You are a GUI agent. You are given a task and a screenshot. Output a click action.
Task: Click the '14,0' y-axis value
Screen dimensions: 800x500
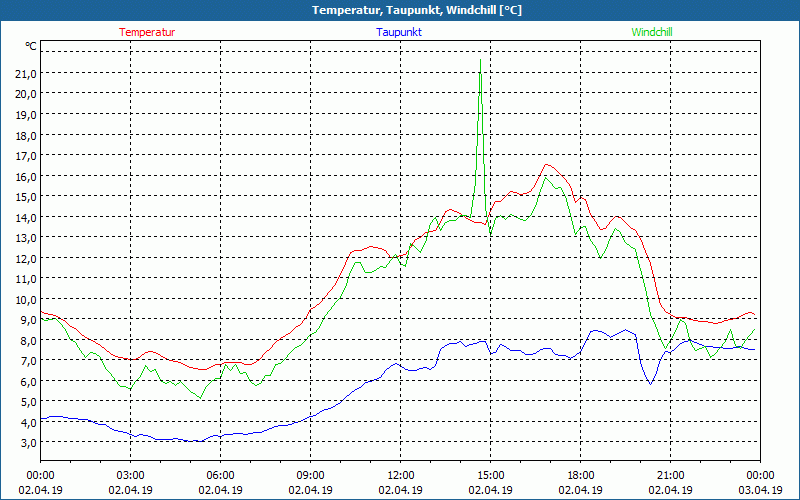26,217
